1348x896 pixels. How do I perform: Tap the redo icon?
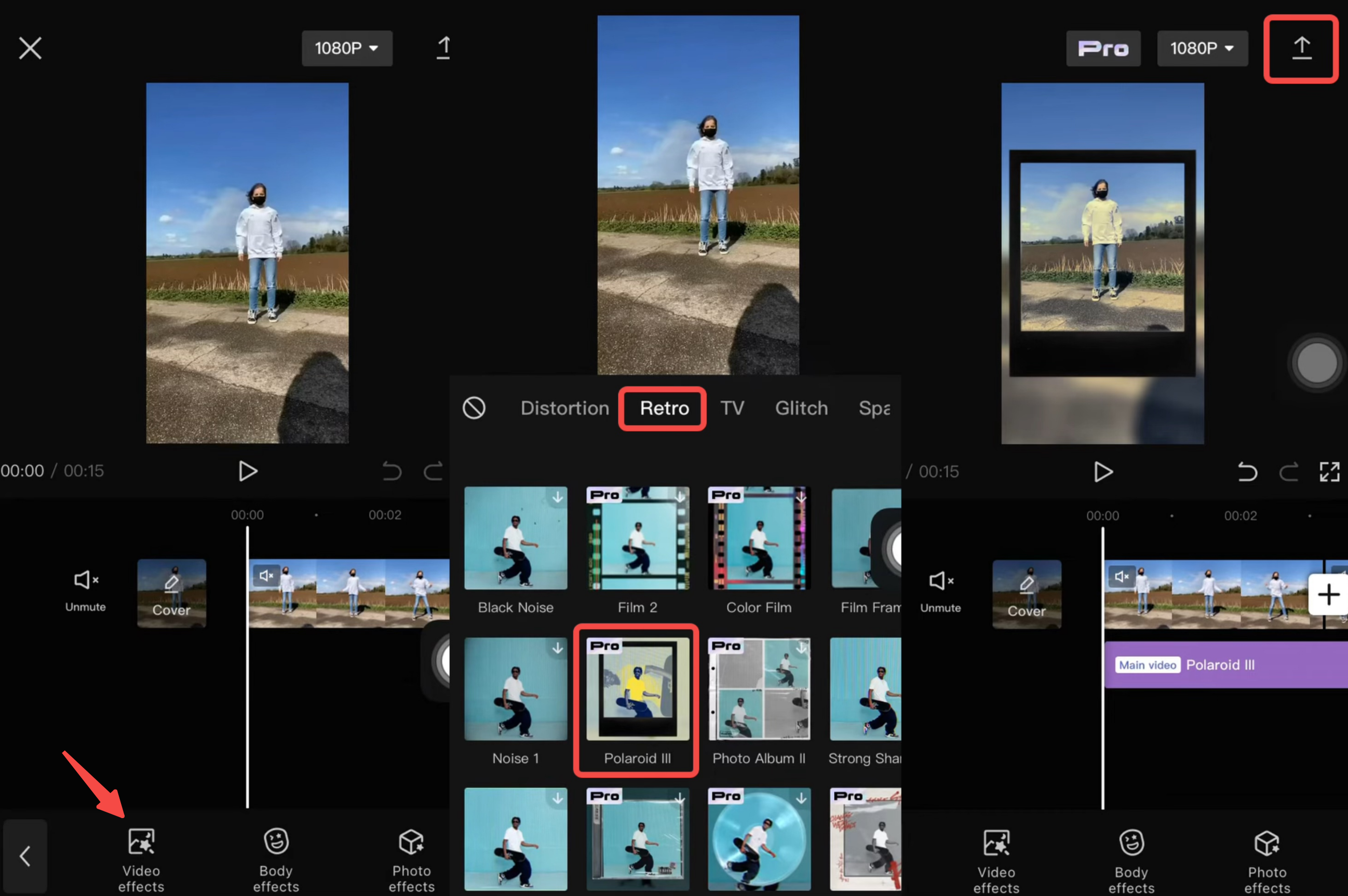coord(1289,471)
